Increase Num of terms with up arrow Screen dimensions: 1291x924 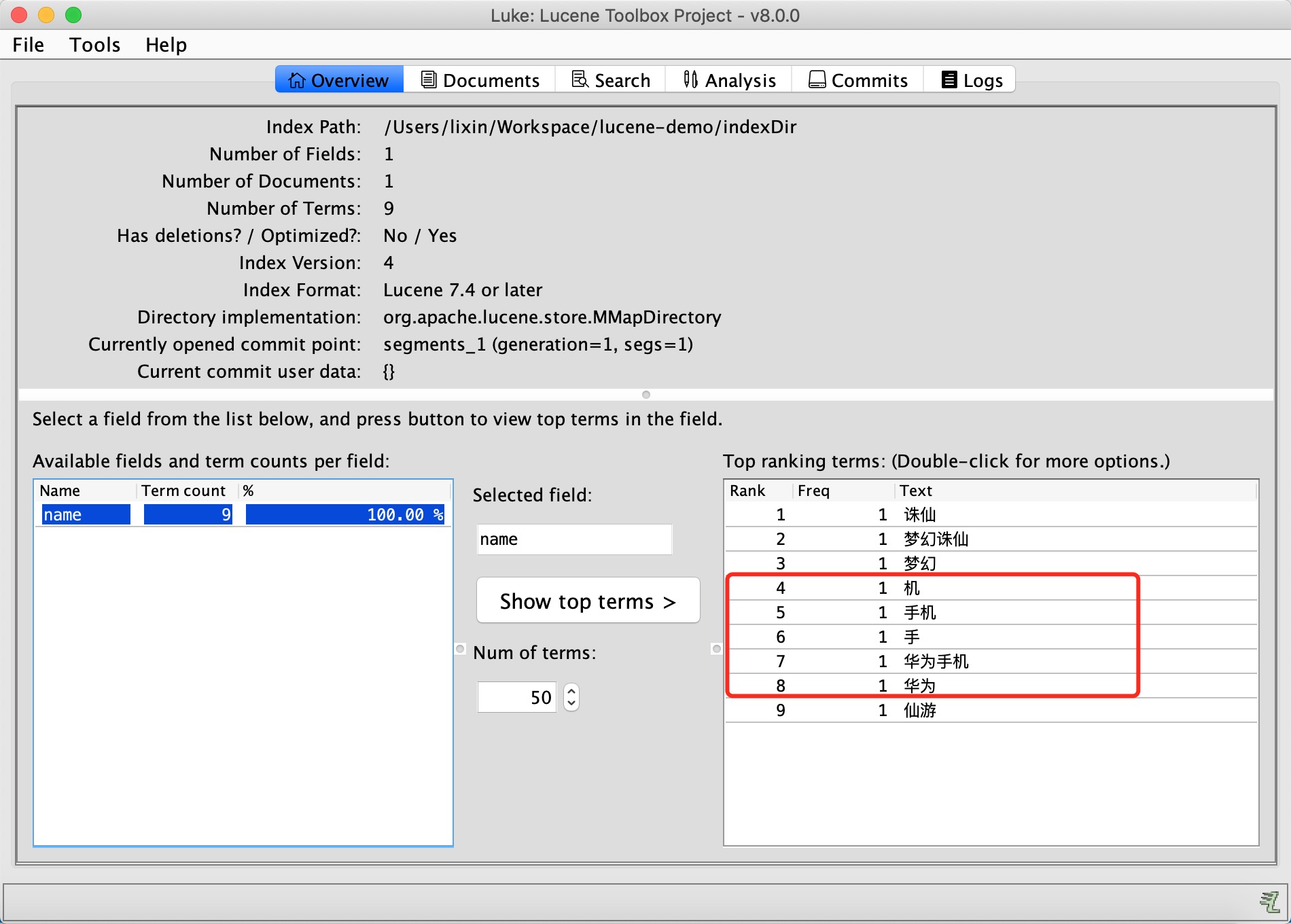(x=571, y=691)
